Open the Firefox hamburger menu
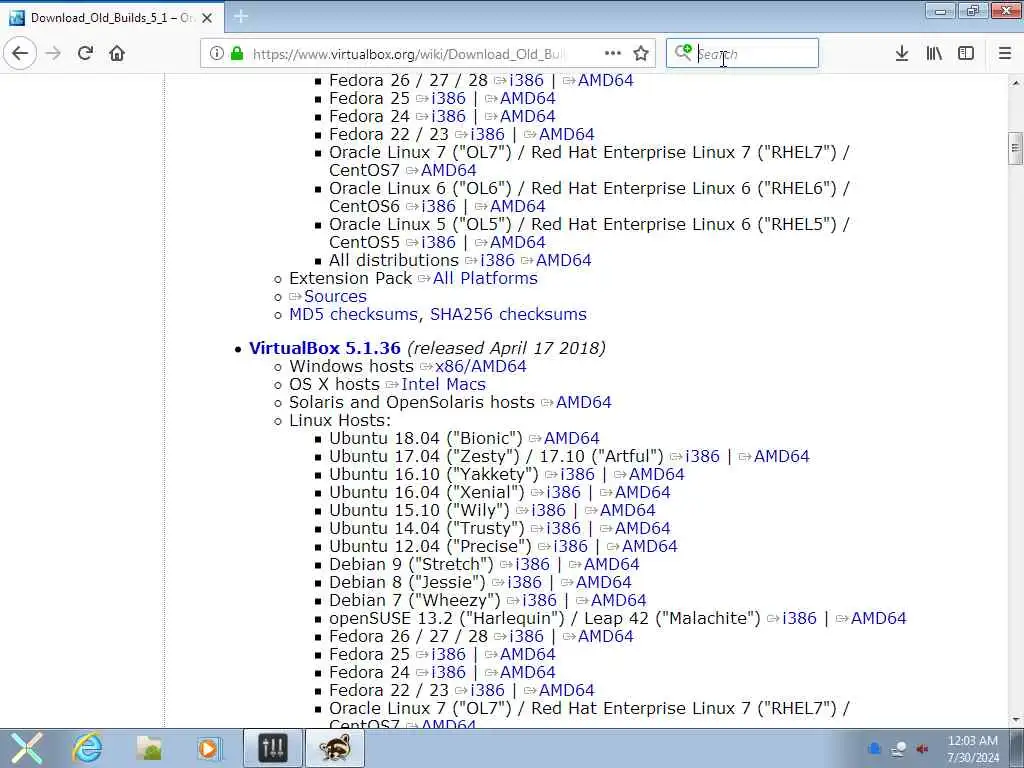1024x768 pixels. pos(1005,54)
